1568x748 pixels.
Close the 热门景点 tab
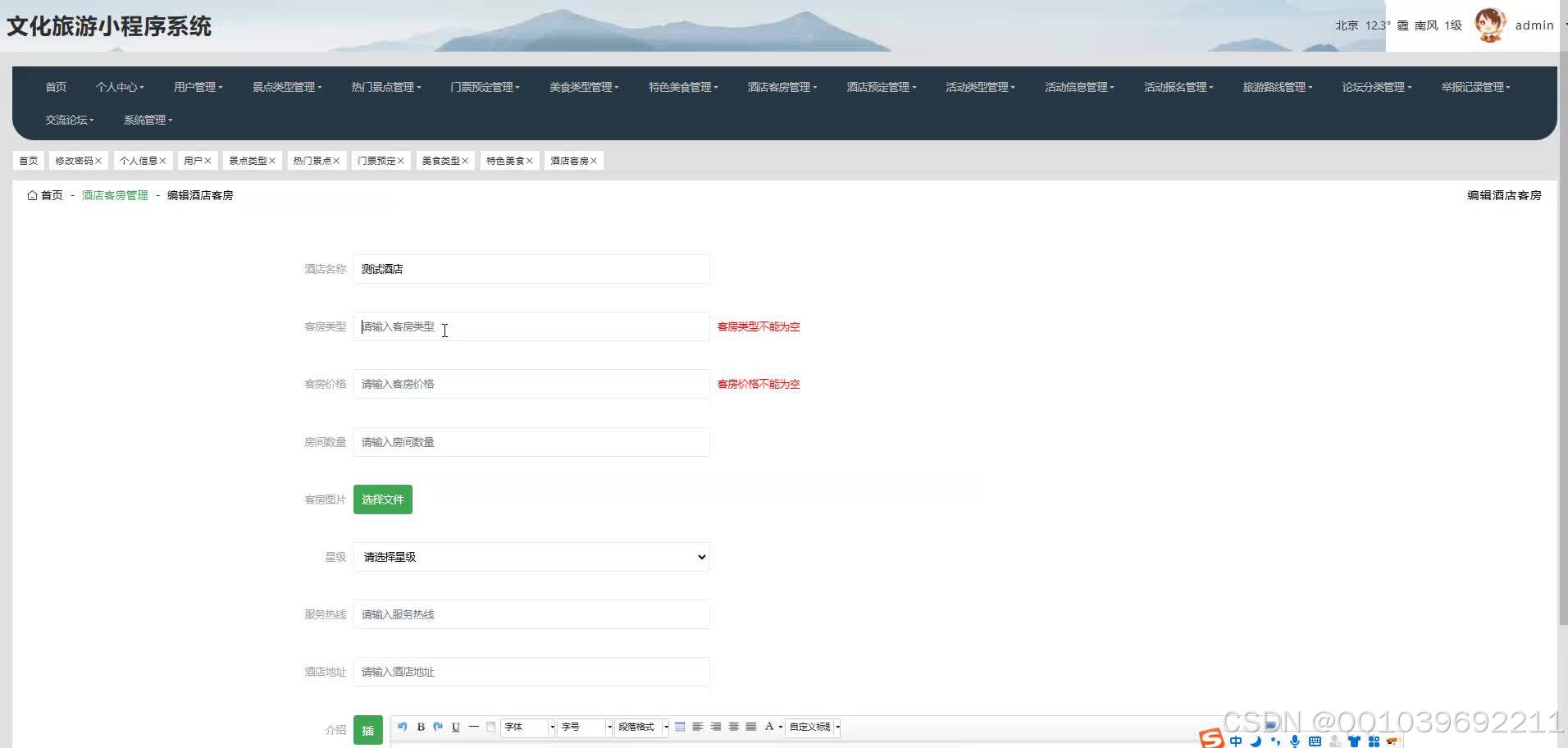point(336,161)
